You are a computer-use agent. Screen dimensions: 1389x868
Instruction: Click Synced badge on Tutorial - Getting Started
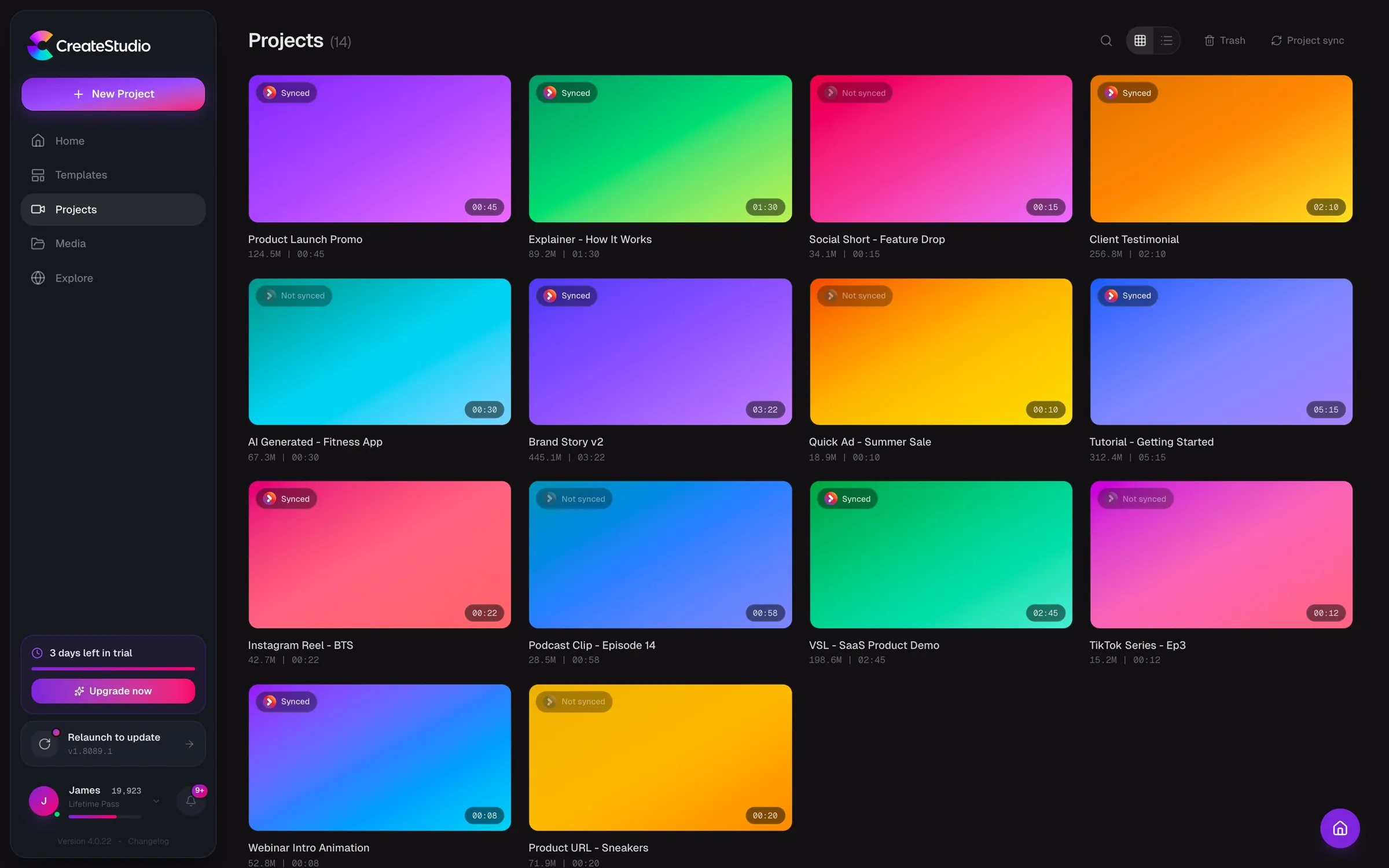tap(1128, 296)
